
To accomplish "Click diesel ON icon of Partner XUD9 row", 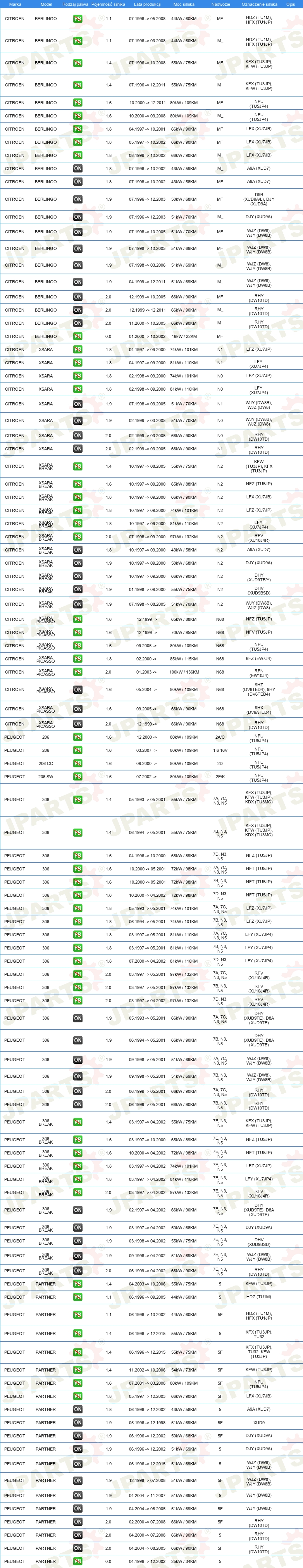I will tap(77, 1423).
